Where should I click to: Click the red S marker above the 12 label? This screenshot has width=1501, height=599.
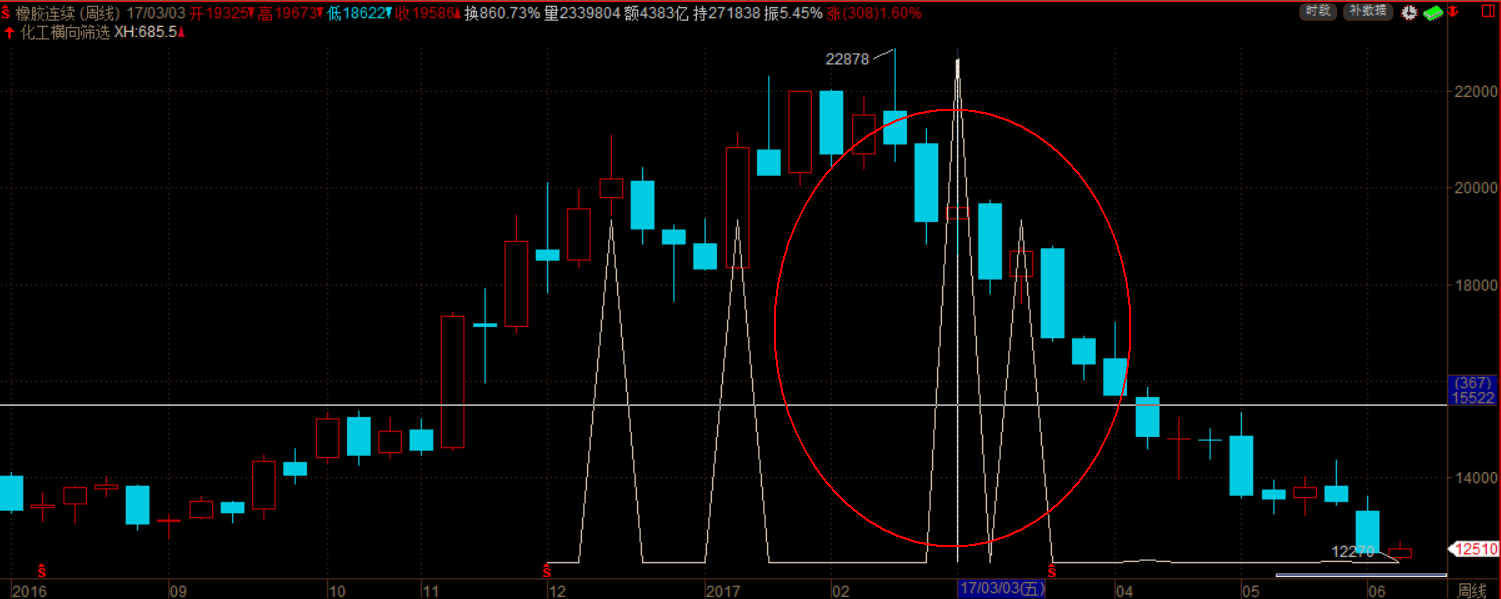(x=547, y=571)
